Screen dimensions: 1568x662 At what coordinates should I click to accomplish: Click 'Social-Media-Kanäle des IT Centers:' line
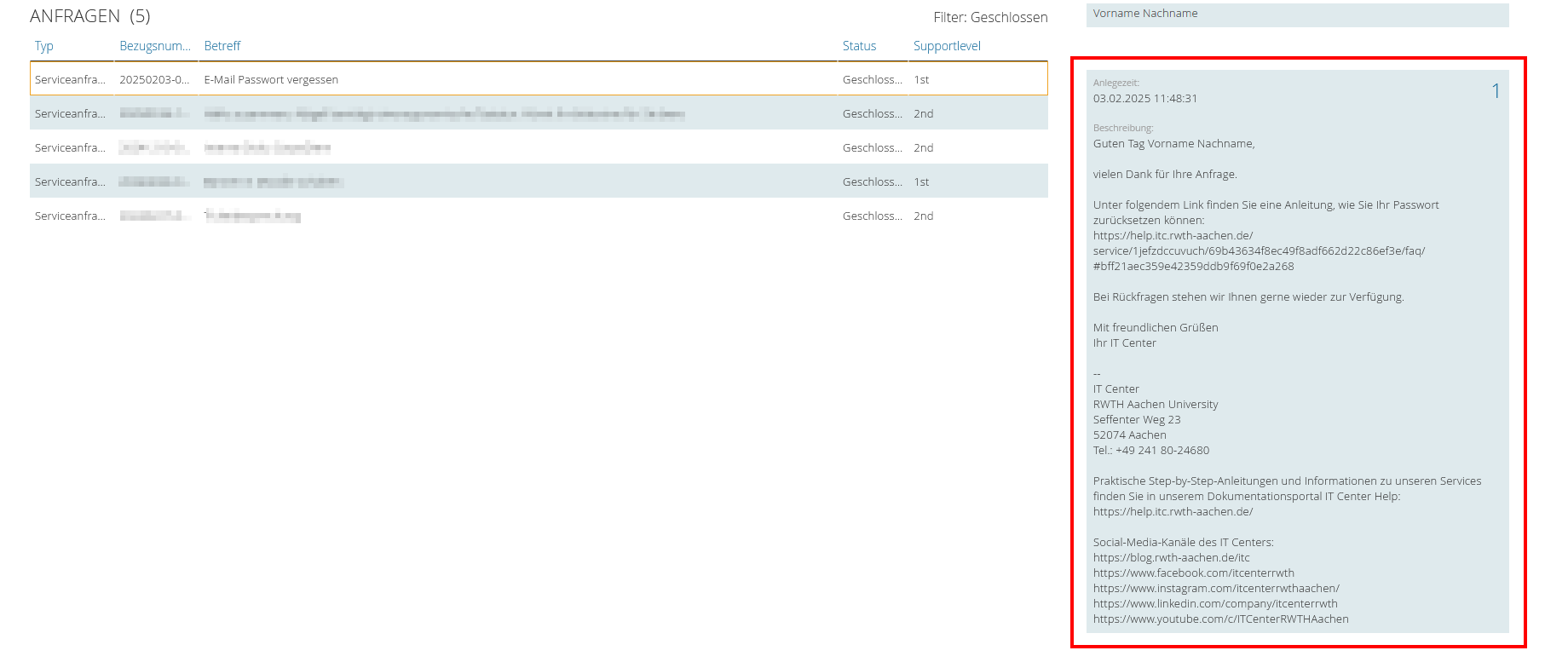[x=1183, y=543]
